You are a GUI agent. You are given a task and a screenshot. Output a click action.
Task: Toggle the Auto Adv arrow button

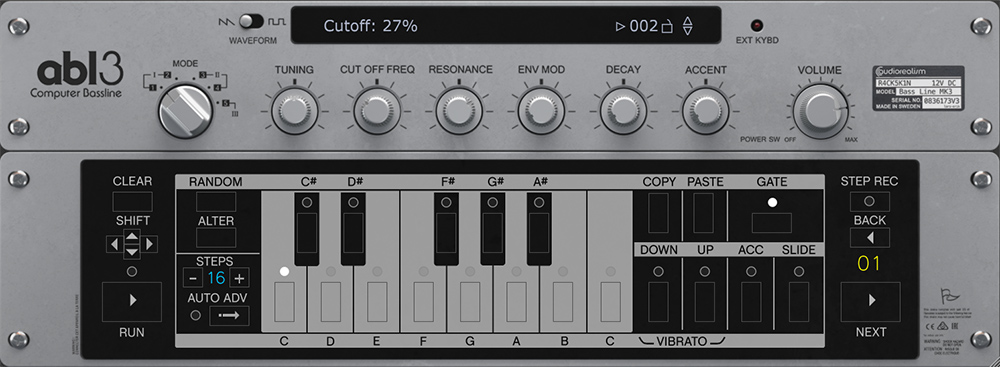tap(229, 315)
